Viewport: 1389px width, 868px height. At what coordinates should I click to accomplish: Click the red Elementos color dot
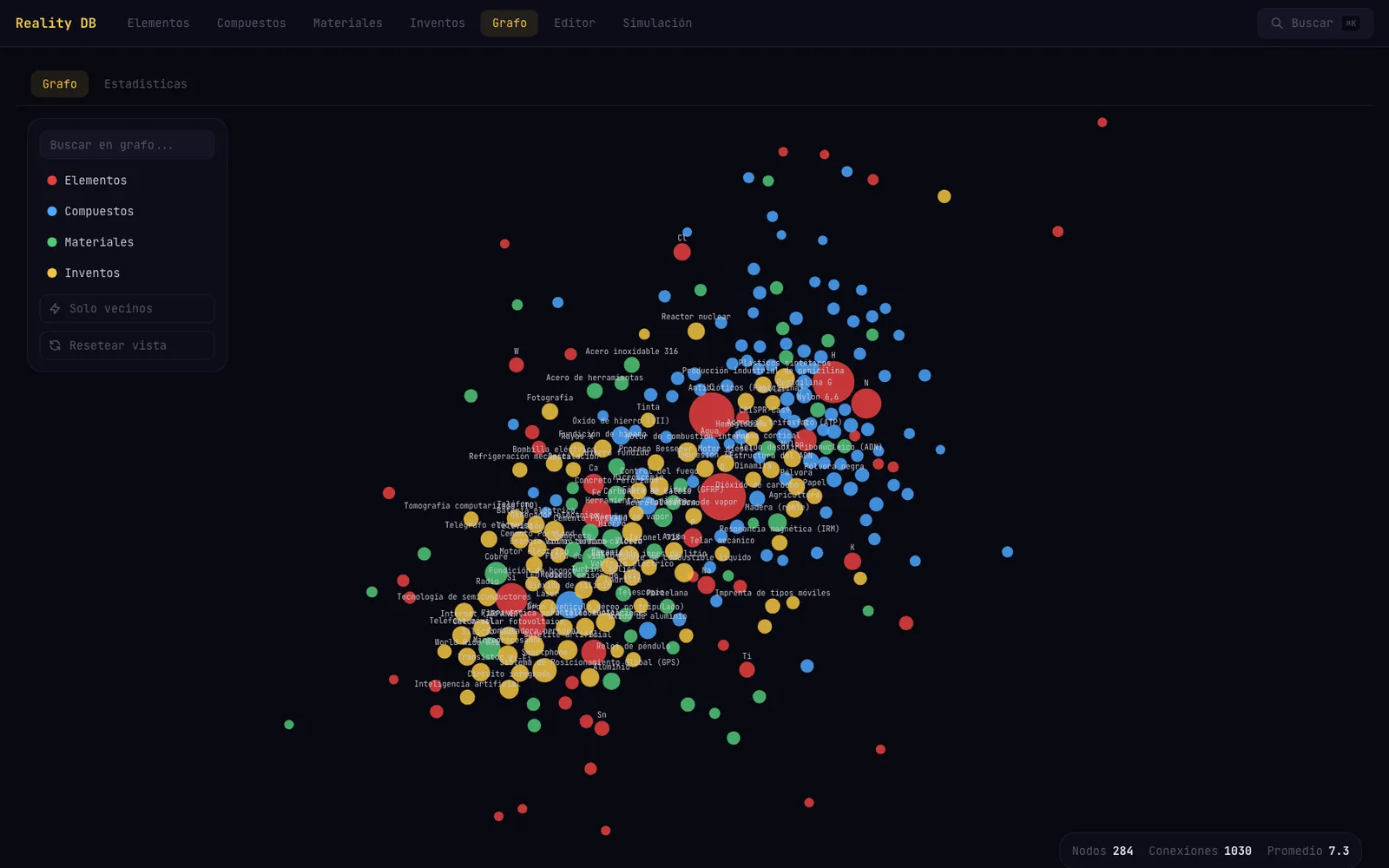pos(52,181)
